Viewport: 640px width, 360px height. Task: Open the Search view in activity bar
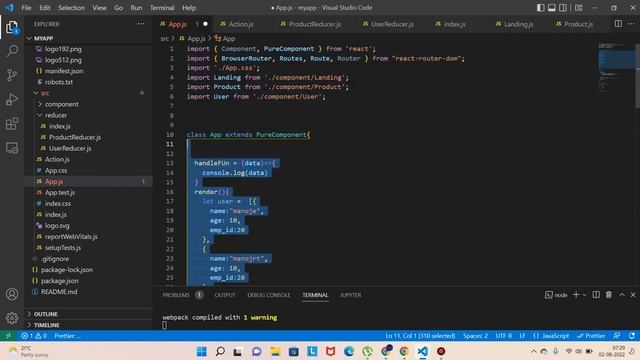point(12,51)
